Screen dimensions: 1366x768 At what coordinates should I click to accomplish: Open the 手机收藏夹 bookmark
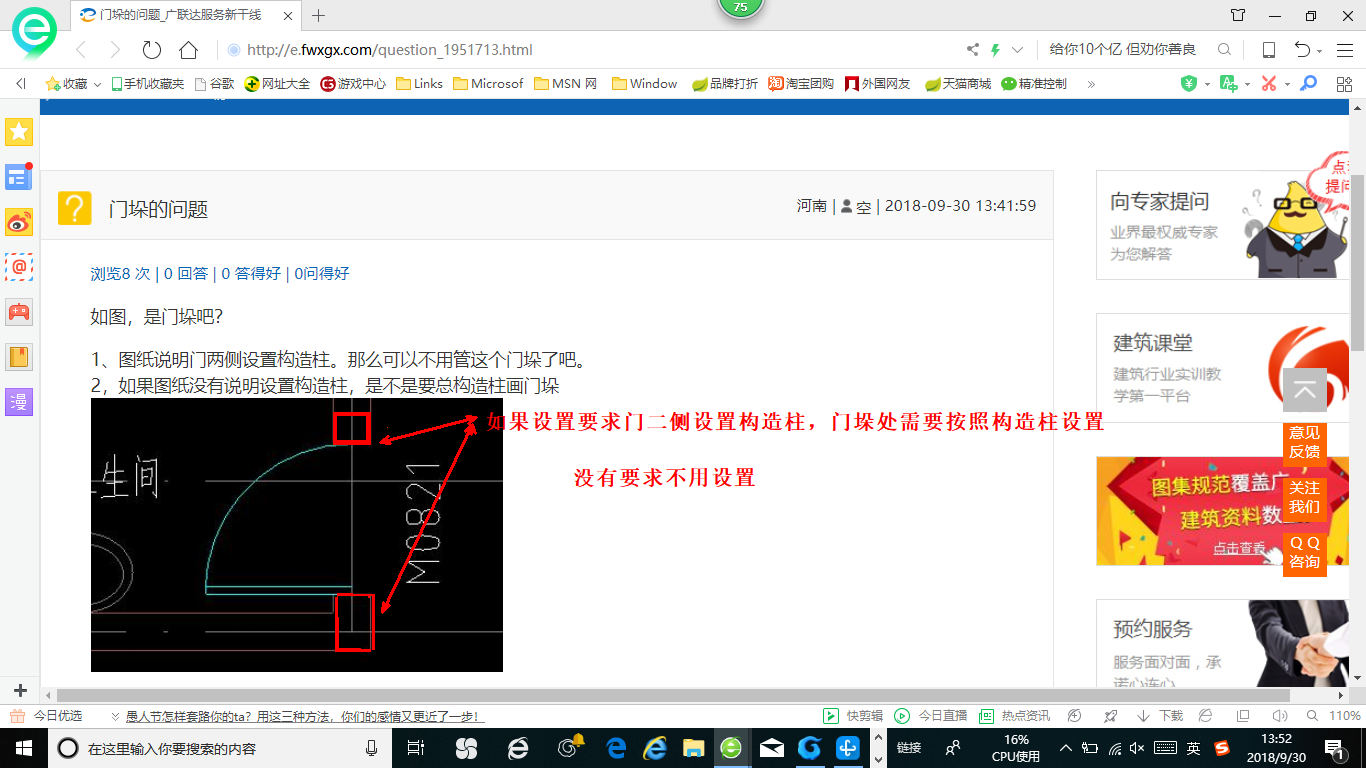[x=147, y=84]
